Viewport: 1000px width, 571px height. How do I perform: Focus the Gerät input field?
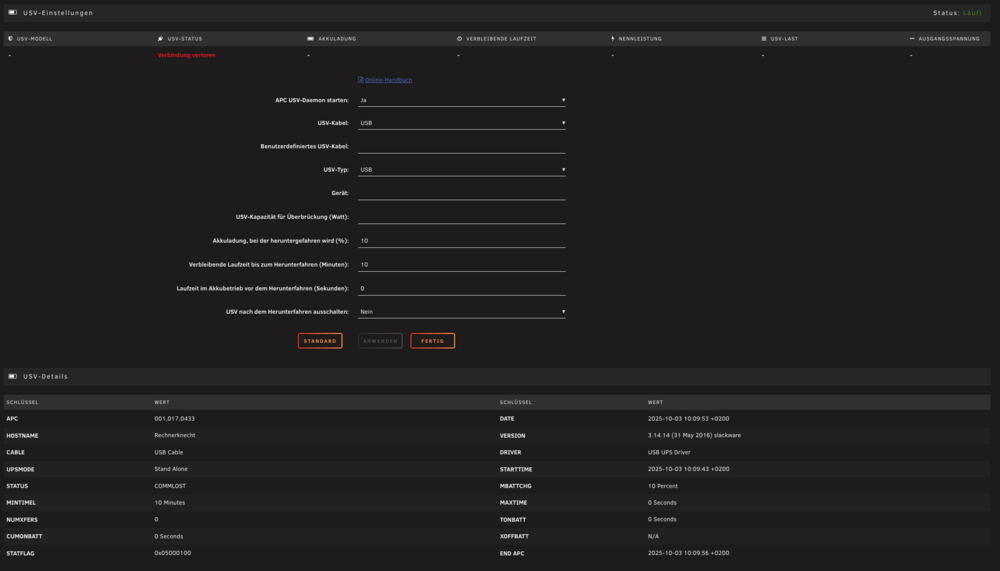pos(462,193)
